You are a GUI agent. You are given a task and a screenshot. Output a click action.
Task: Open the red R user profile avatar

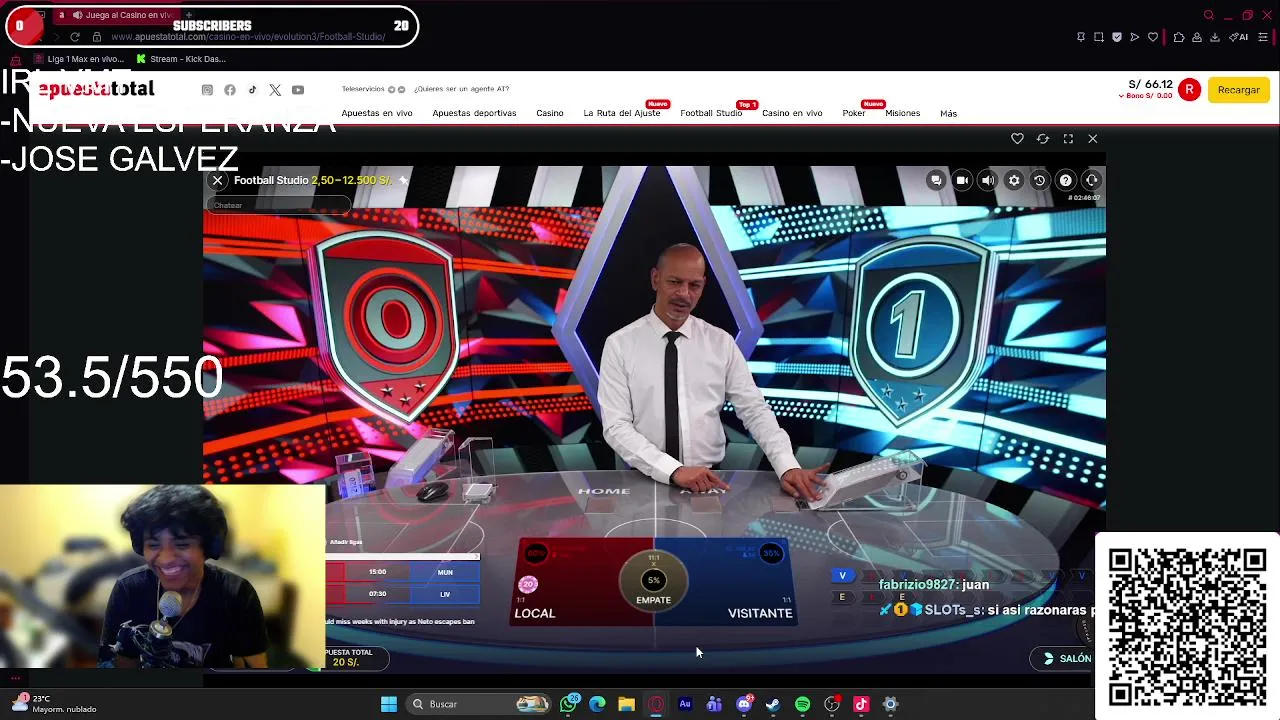pyautogui.click(x=1189, y=90)
